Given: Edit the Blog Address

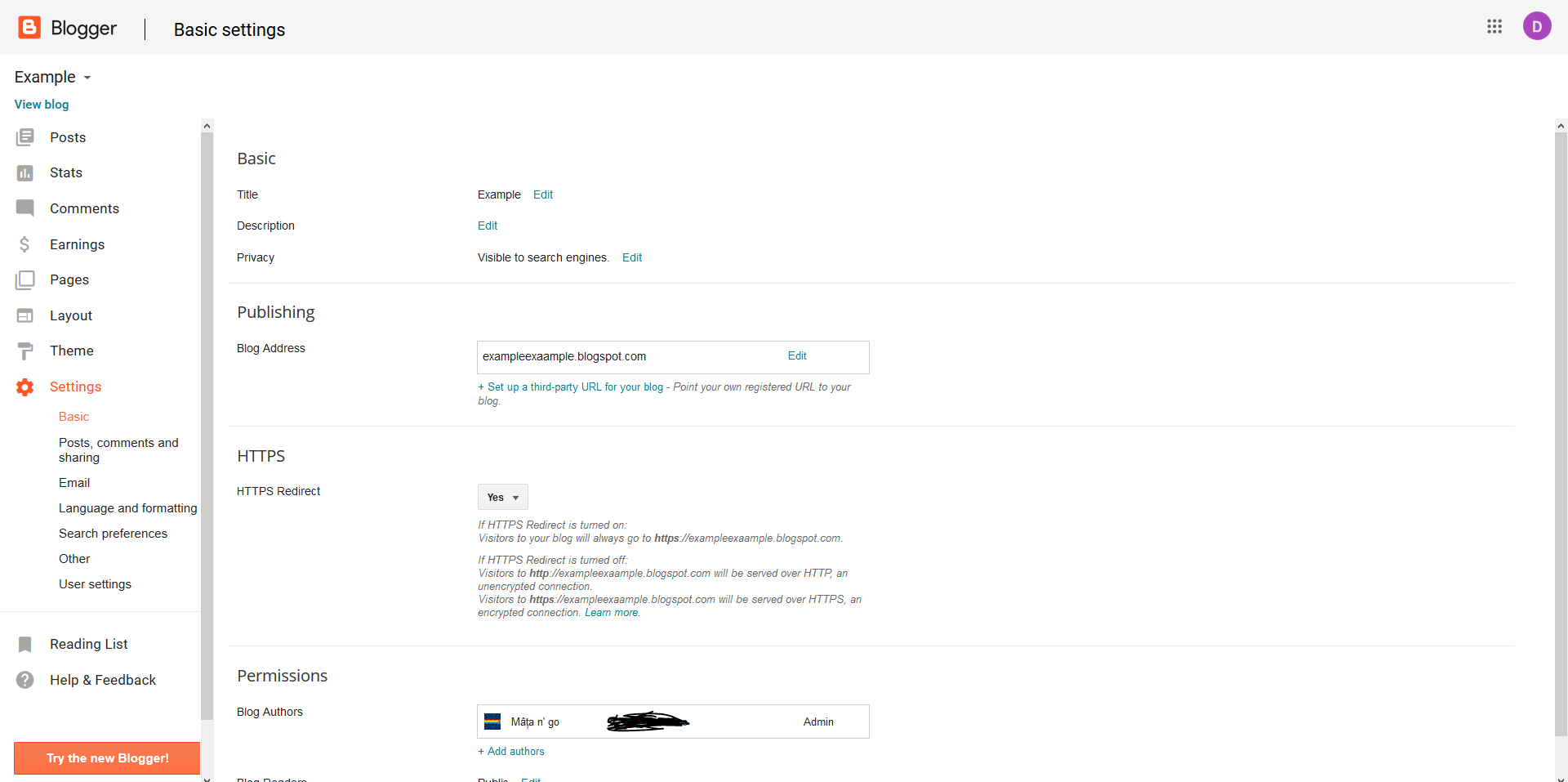Looking at the screenshot, I should pyautogui.click(x=797, y=356).
